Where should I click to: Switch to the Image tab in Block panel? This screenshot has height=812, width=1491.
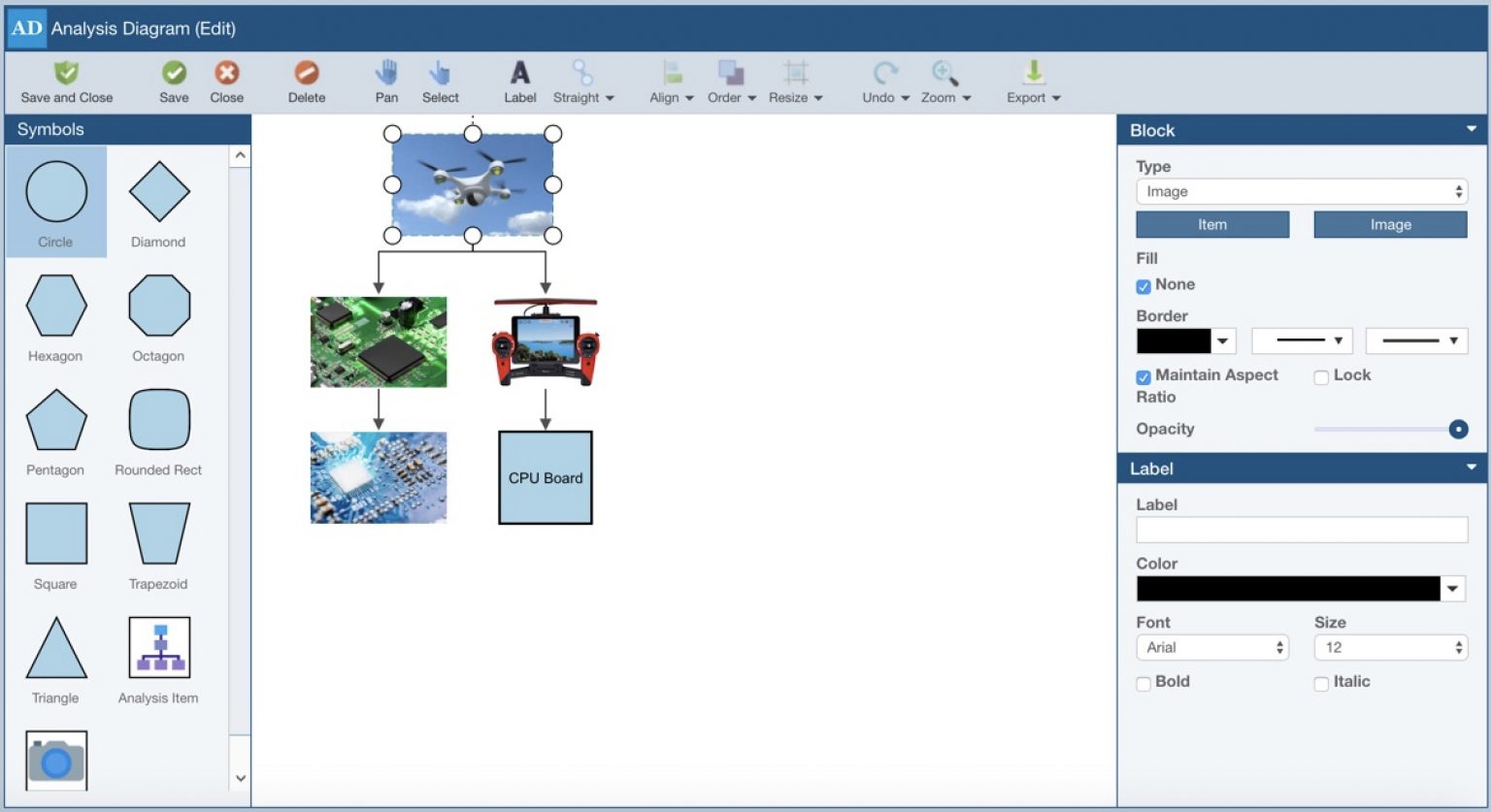(1389, 224)
